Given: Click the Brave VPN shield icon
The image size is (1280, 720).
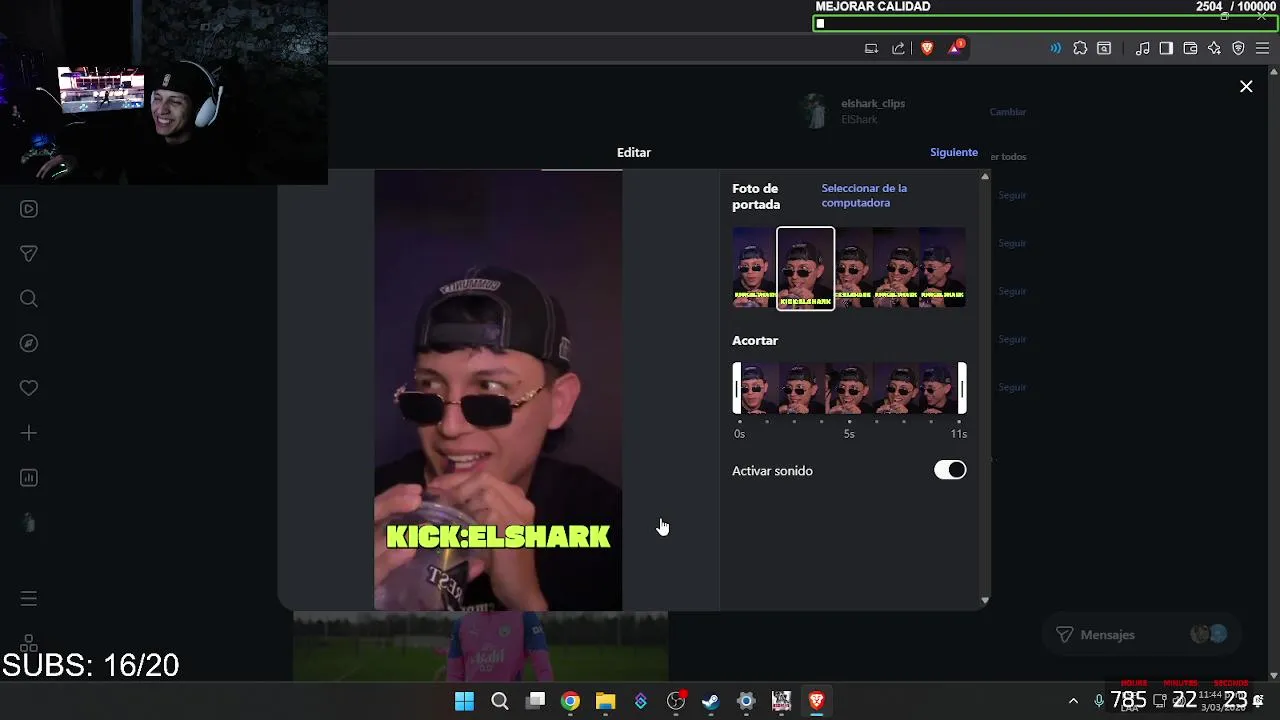Looking at the screenshot, I should [x=1238, y=48].
